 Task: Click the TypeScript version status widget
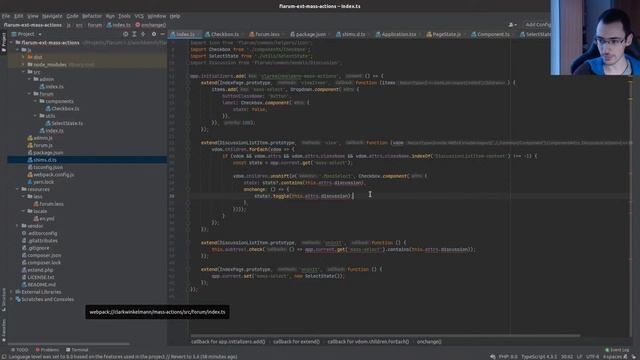pyautogui.click(x=539, y=357)
